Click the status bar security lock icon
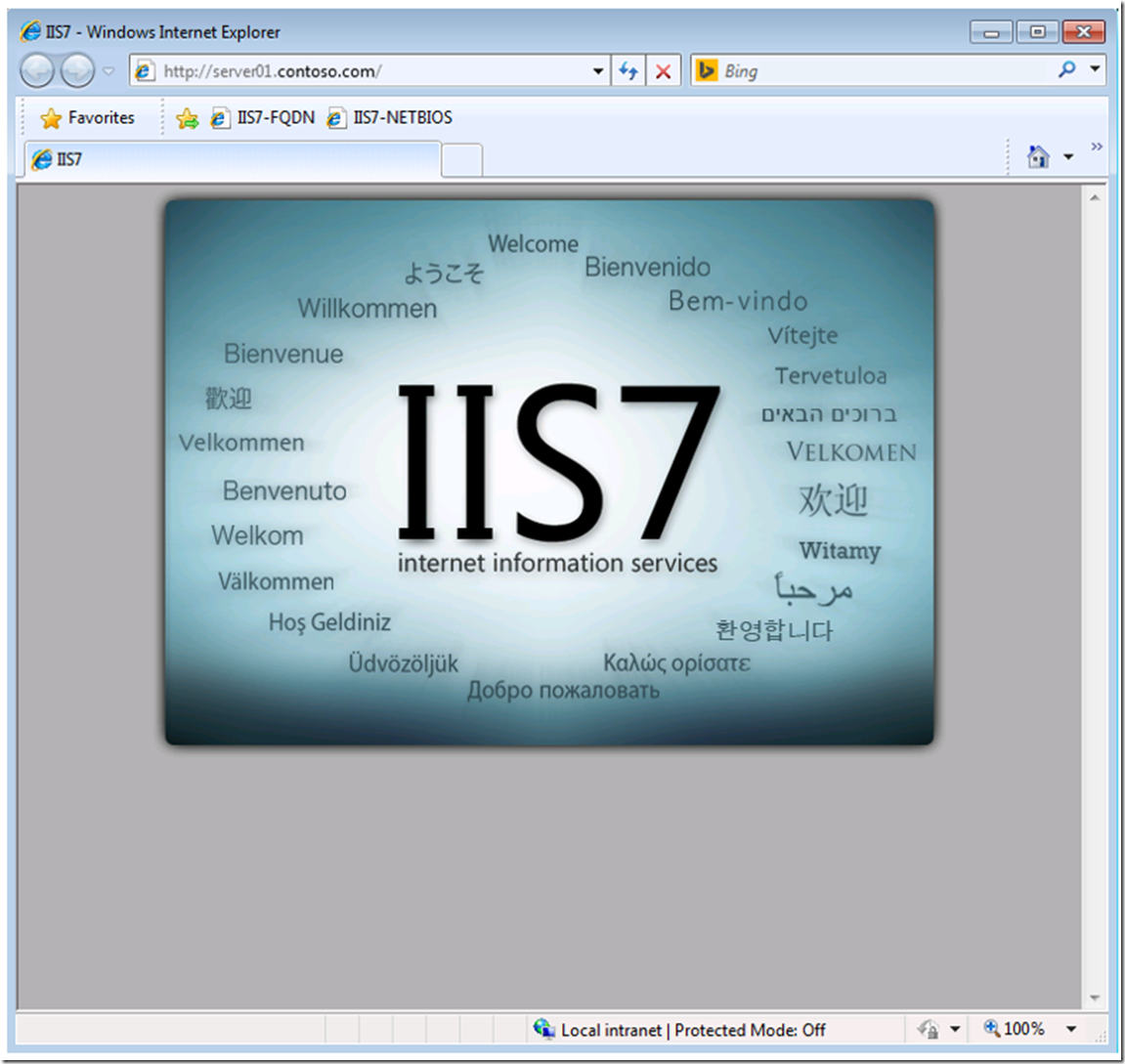Screen dimensions: 1125x1064 [x=929, y=1030]
